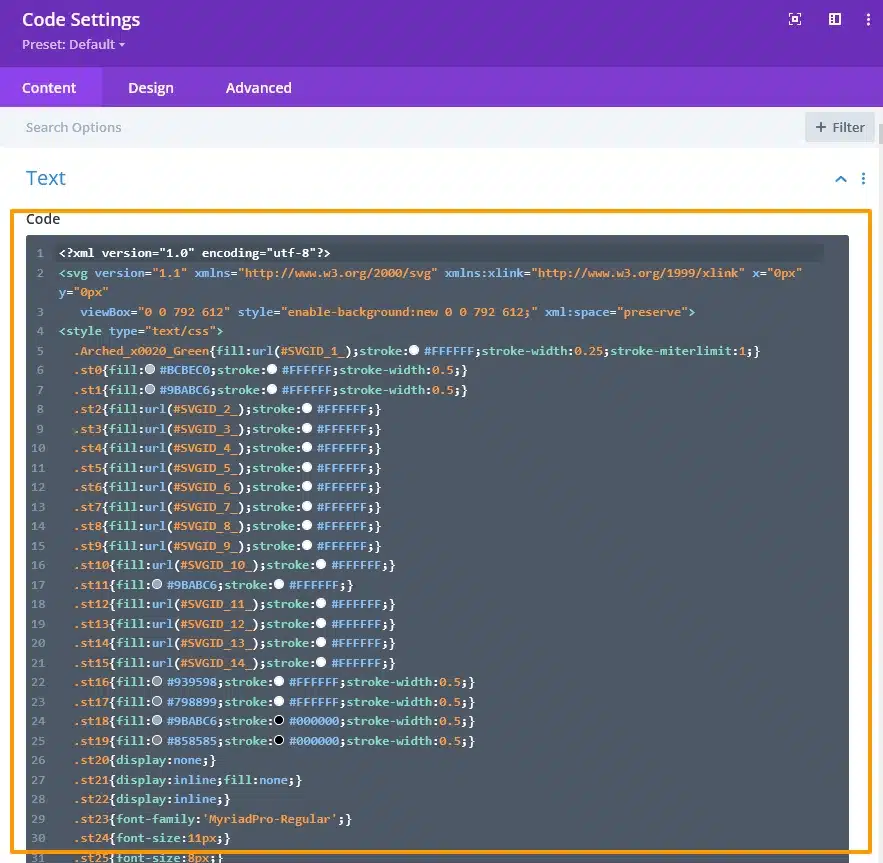
Task: Click the Code field label
Action: pos(43,219)
